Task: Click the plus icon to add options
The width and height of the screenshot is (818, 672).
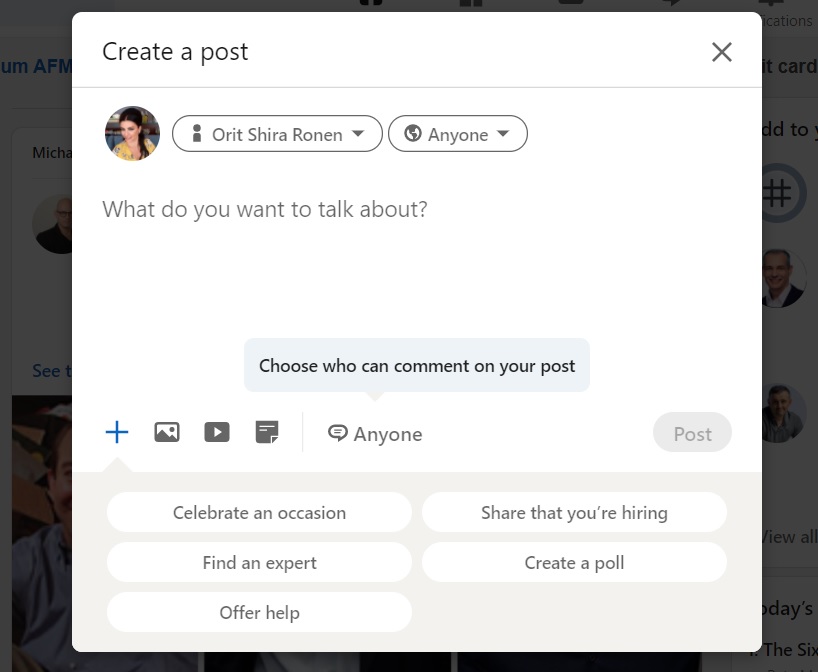Action: tap(117, 433)
